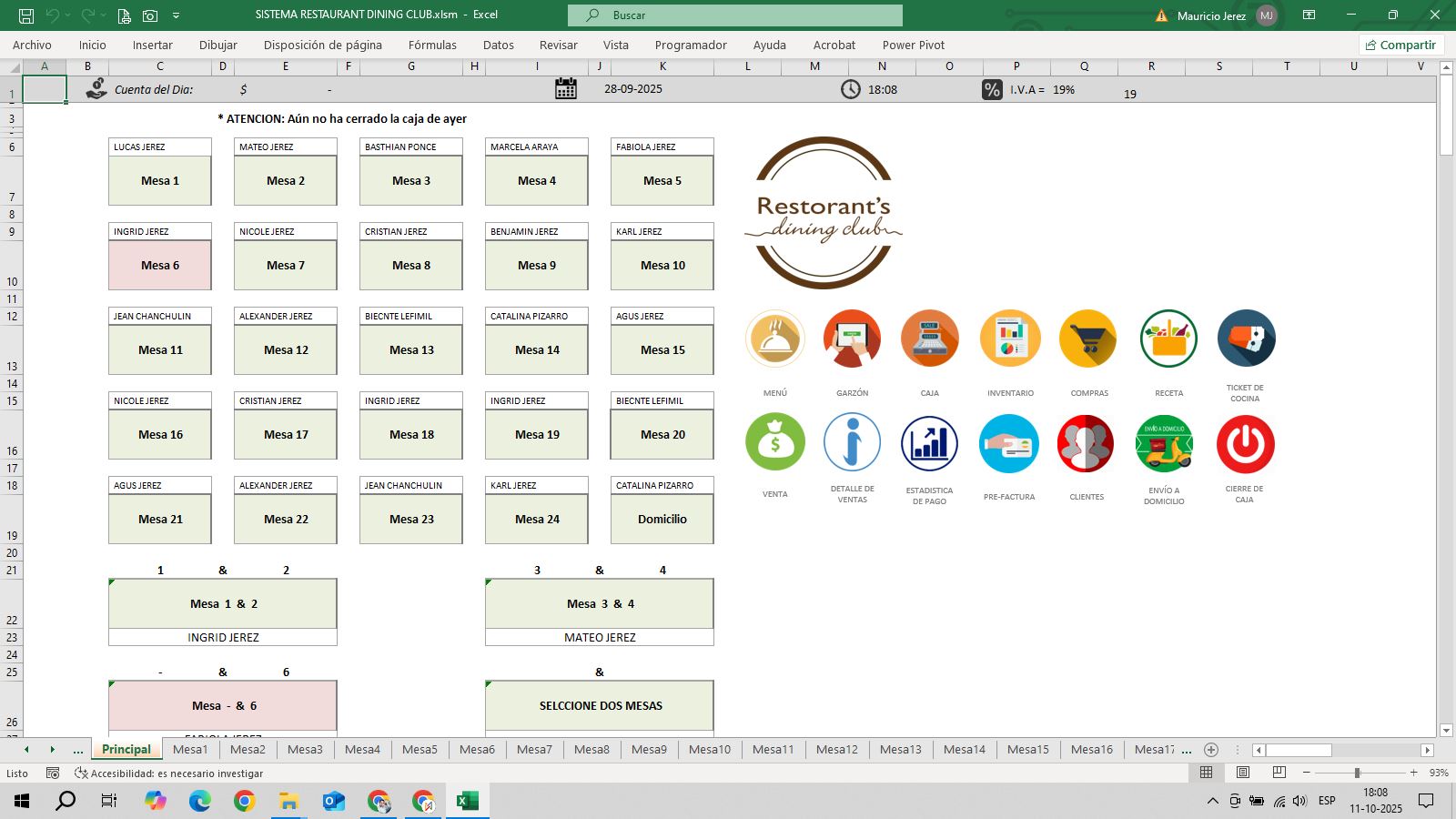Click the Clientes icon
Image resolution: width=1456 pixels, height=819 pixels.
[x=1086, y=444]
